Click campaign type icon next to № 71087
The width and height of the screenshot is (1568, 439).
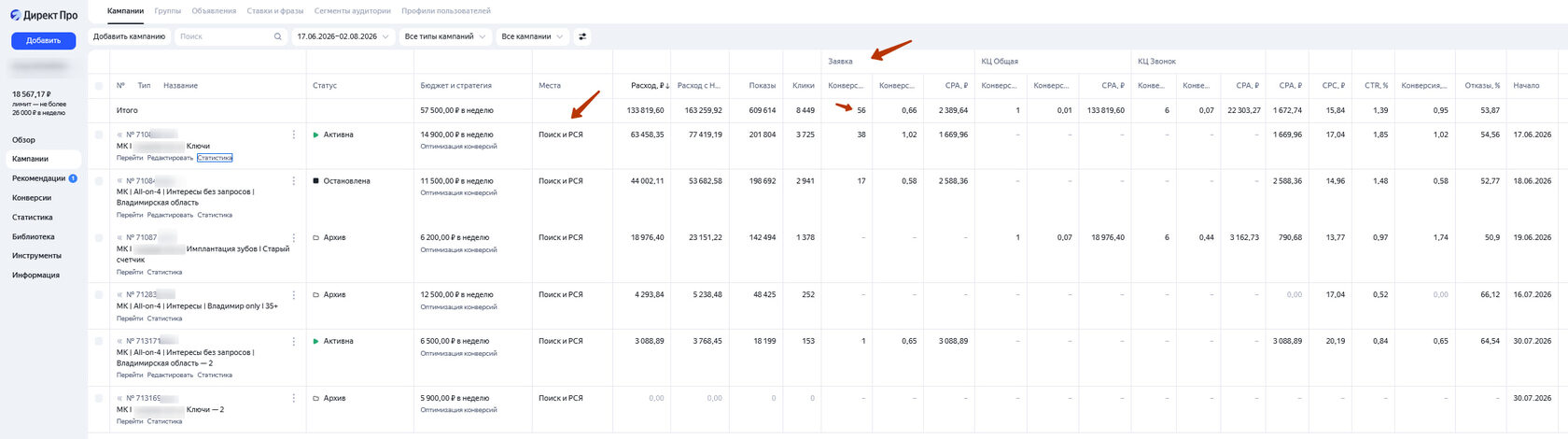tap(120, 238)
